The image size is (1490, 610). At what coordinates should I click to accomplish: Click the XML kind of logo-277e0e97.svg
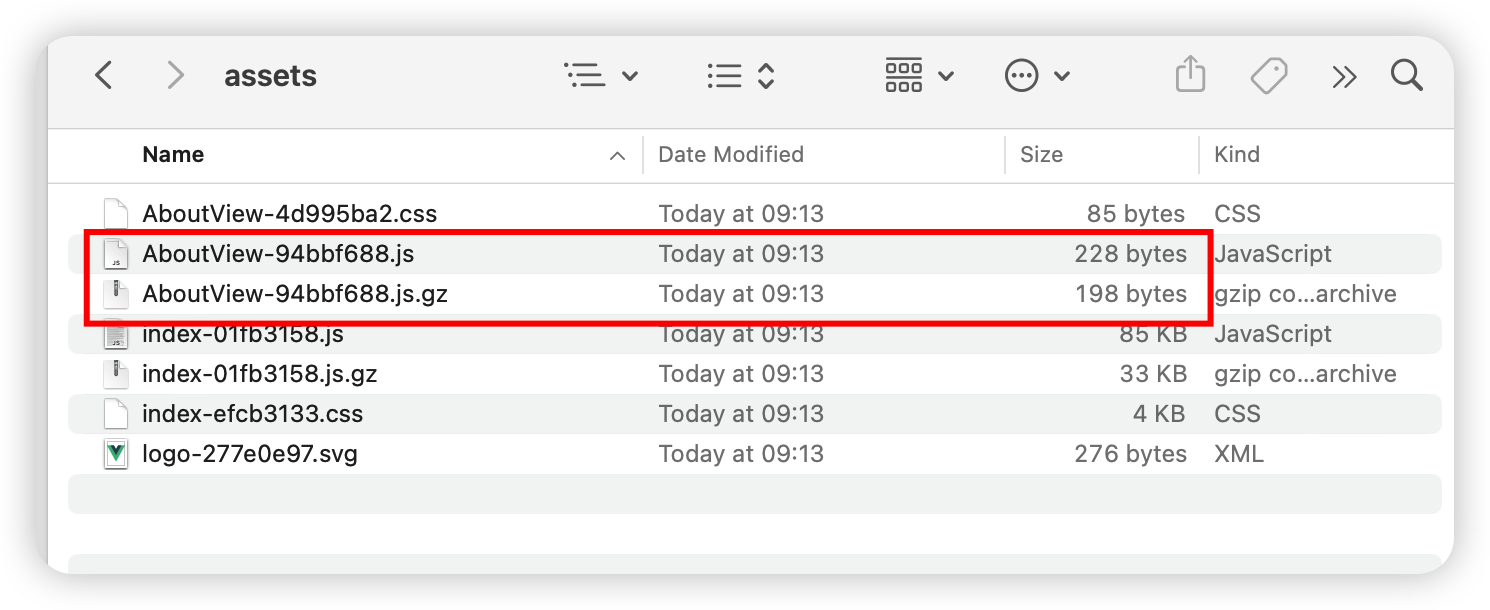(x=1238, y=454)
